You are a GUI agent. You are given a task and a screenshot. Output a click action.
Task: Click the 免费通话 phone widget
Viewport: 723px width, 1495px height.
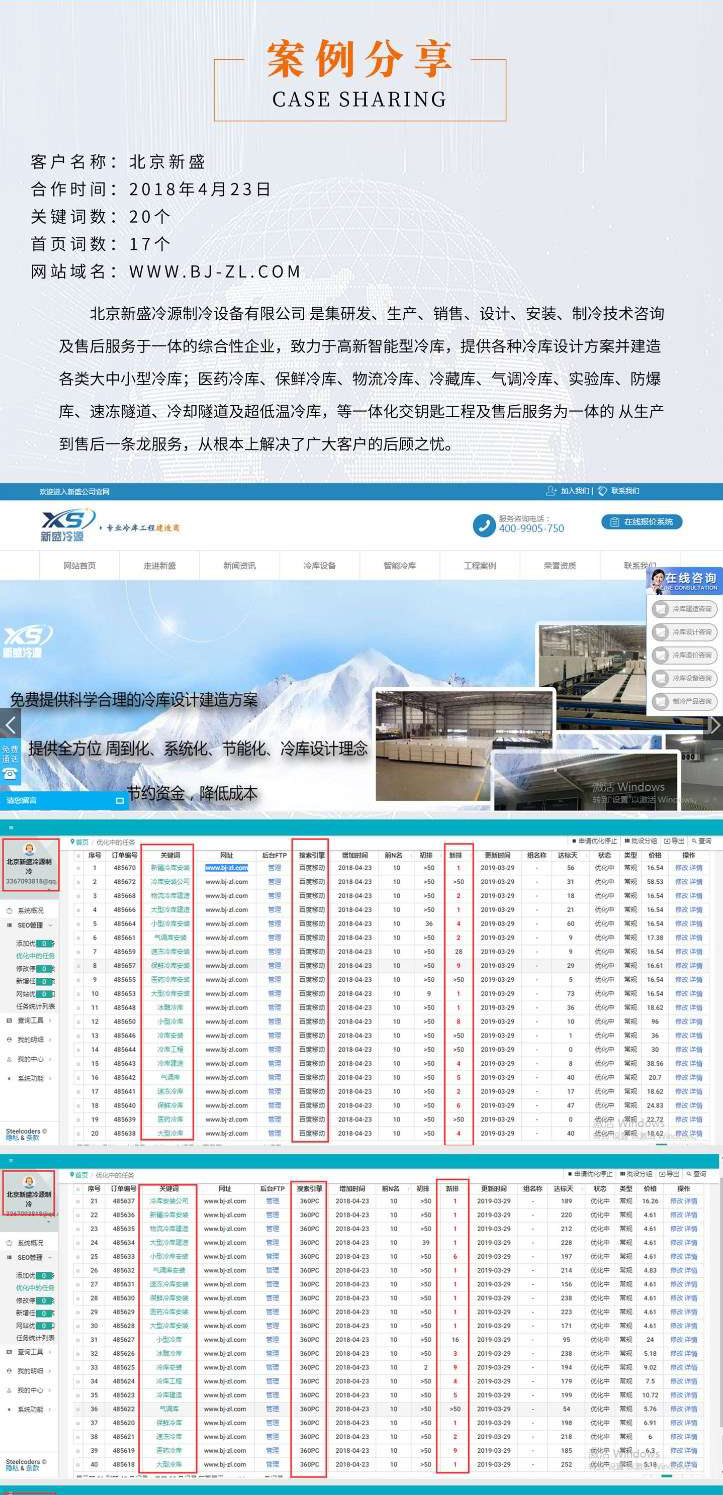(x=9, y=761)
